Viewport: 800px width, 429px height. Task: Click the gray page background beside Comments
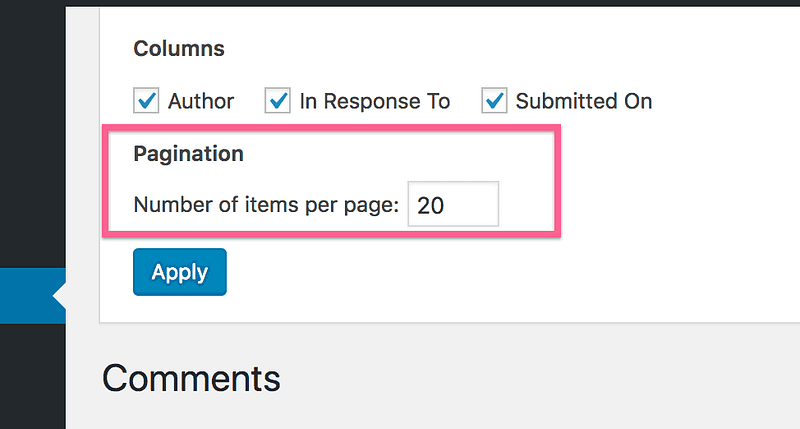click(550, 380)
